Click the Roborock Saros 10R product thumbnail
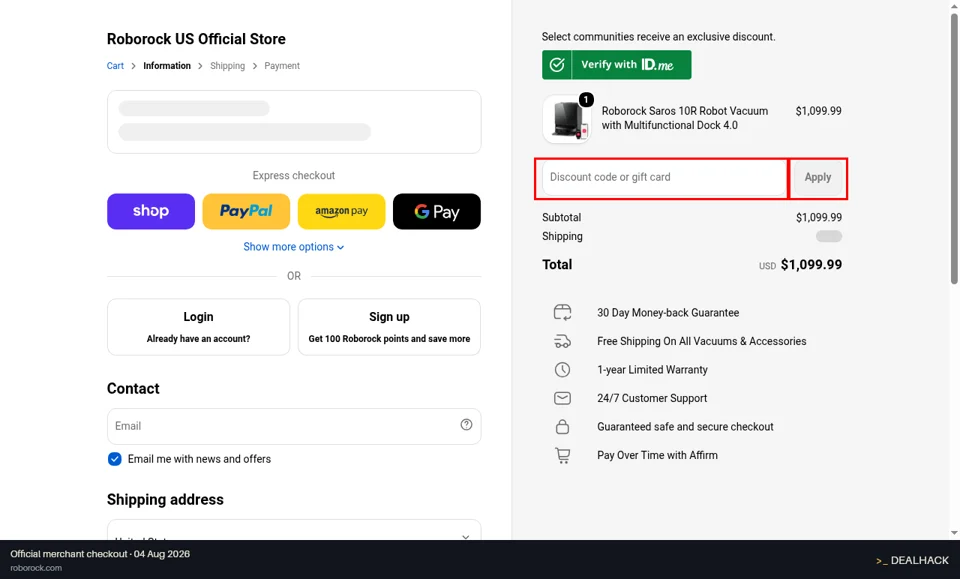This screenshot has height=579, width=960. coord(567,119)
